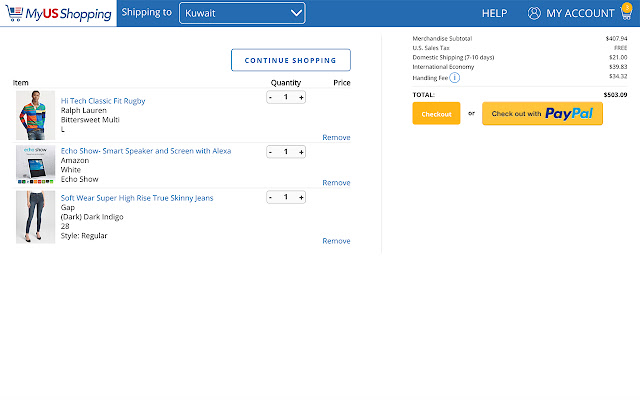This screenshot has width=640, height=400.
Task: Click the Quantity column header
Action: (x=286, y=83)
